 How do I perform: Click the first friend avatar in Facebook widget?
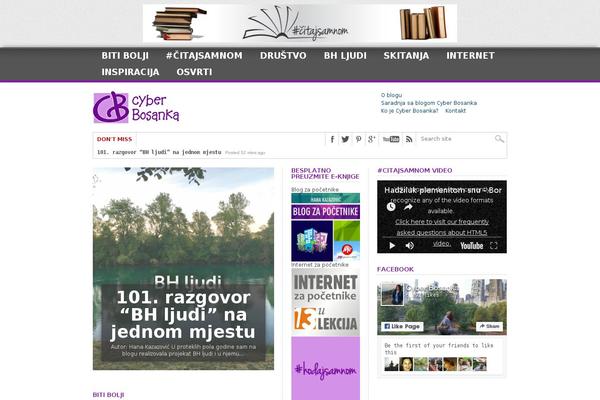pos(391,364)
